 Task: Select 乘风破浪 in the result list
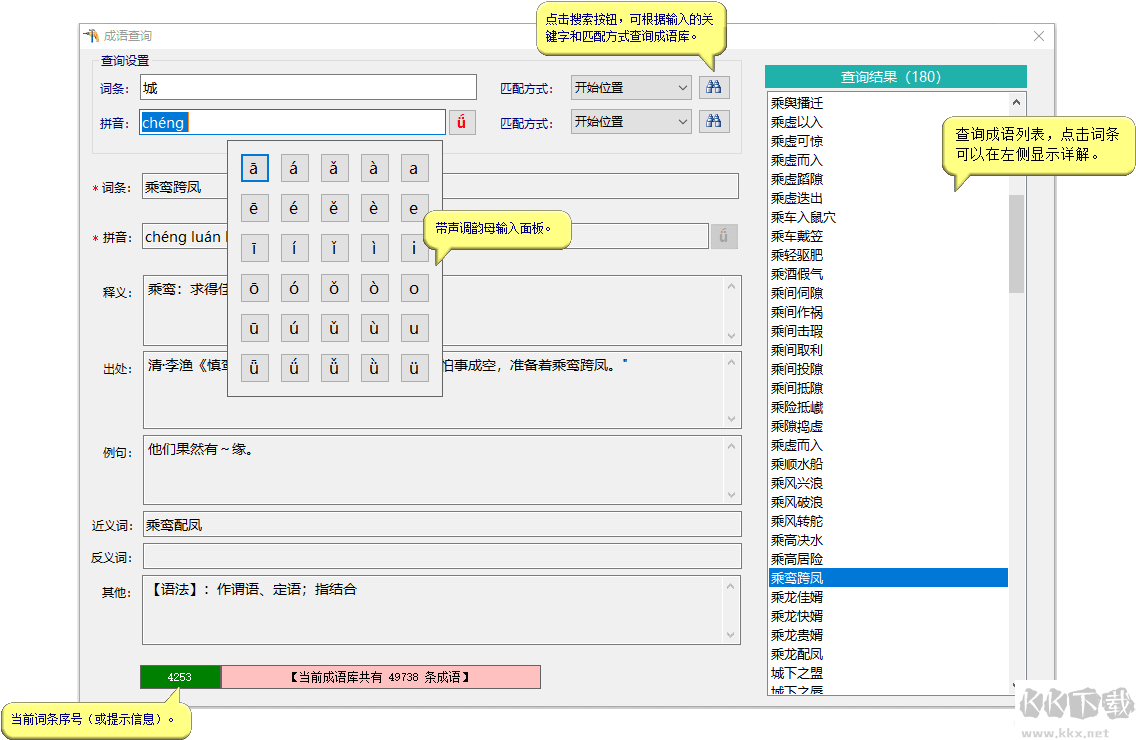(795, 503)
